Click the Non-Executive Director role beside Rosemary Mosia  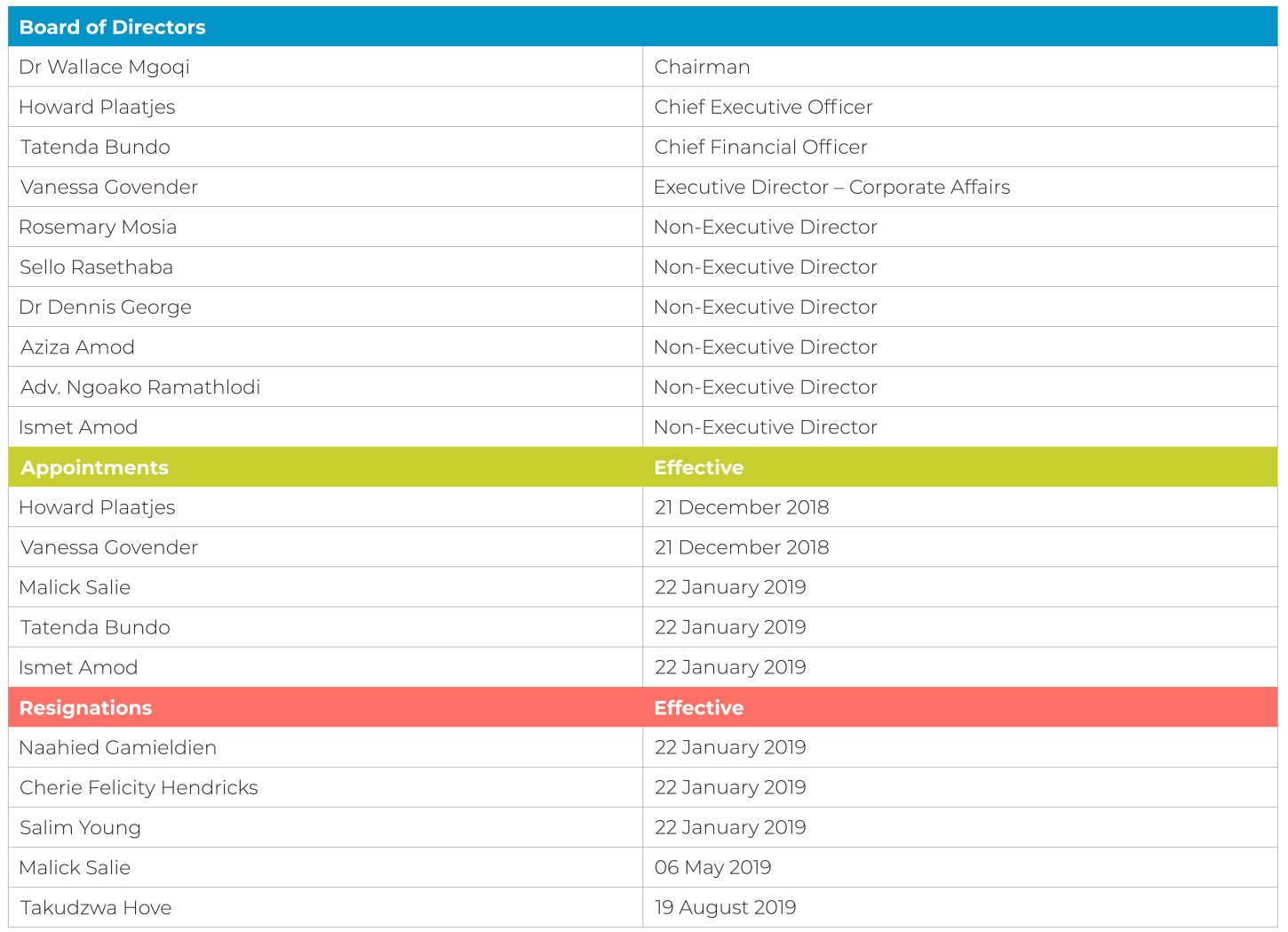pos(766,227)
